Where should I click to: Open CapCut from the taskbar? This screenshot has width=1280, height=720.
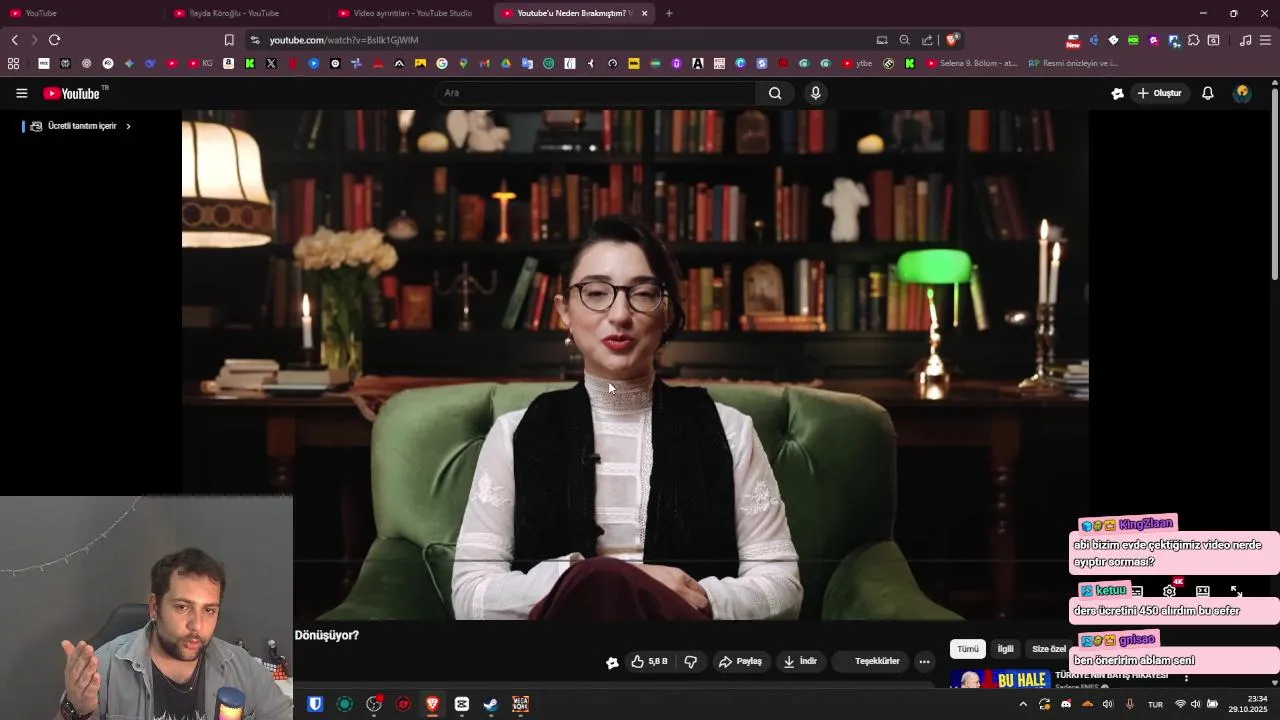[x=462, y=704]
